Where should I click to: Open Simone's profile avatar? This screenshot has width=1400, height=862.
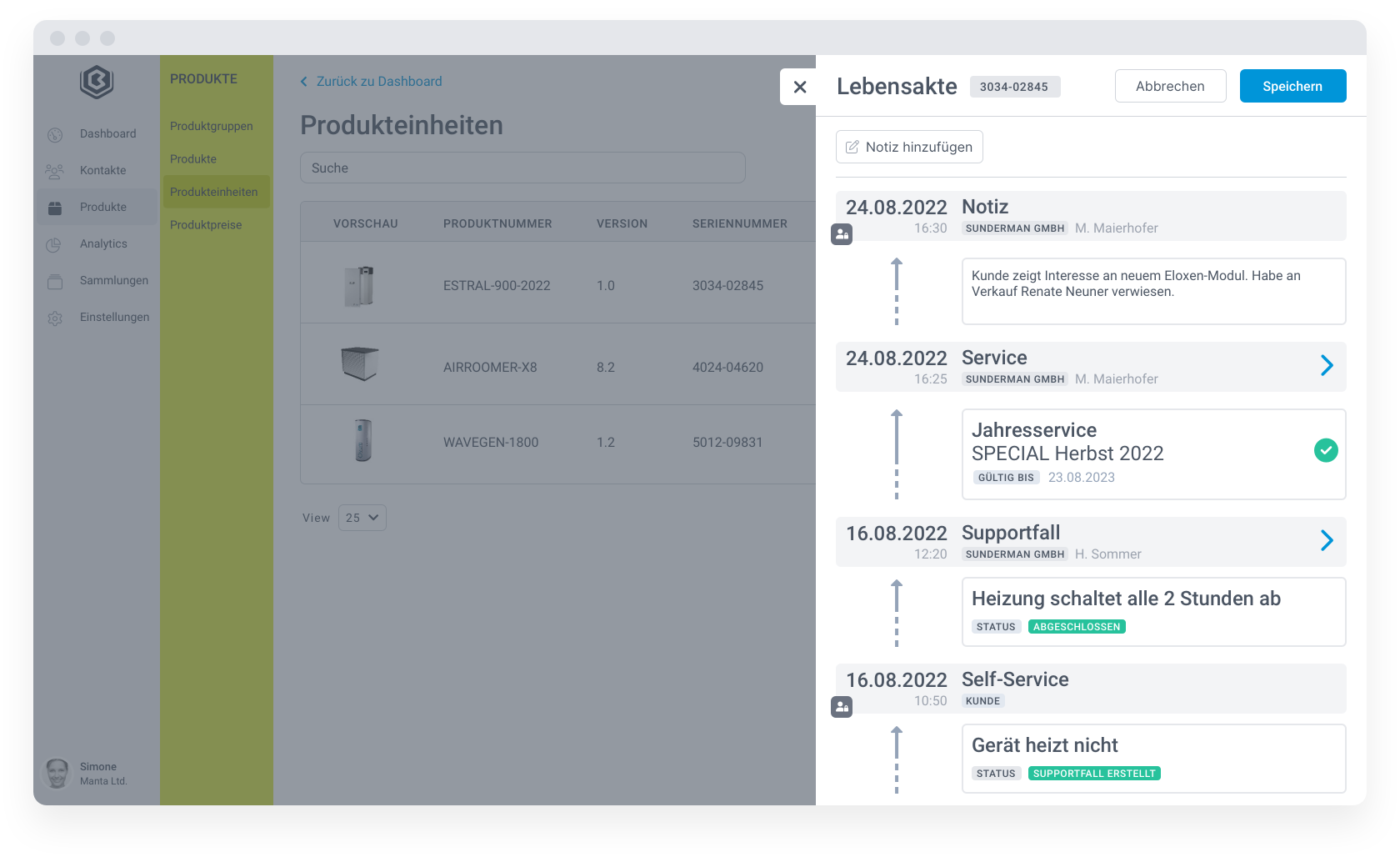(x=56, y=773)
